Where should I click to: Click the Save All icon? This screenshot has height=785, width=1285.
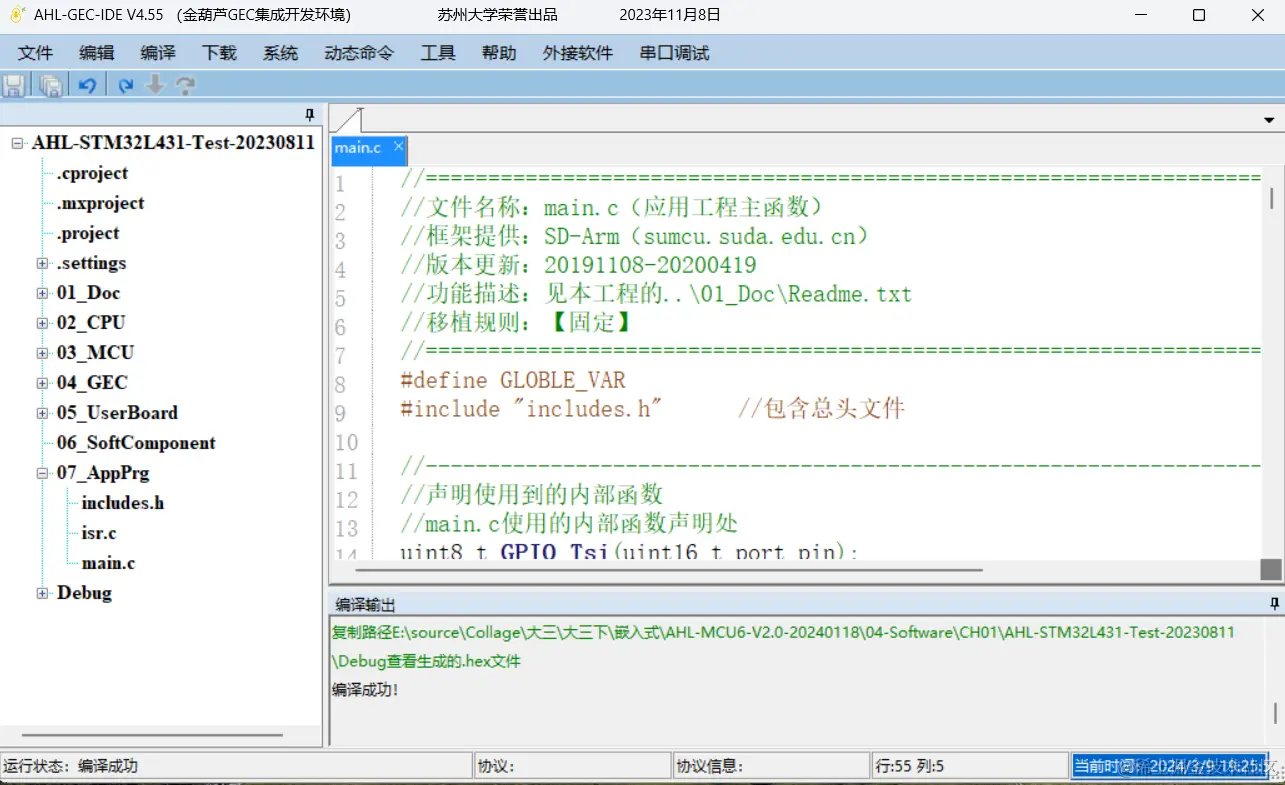[x=50, y=85]
